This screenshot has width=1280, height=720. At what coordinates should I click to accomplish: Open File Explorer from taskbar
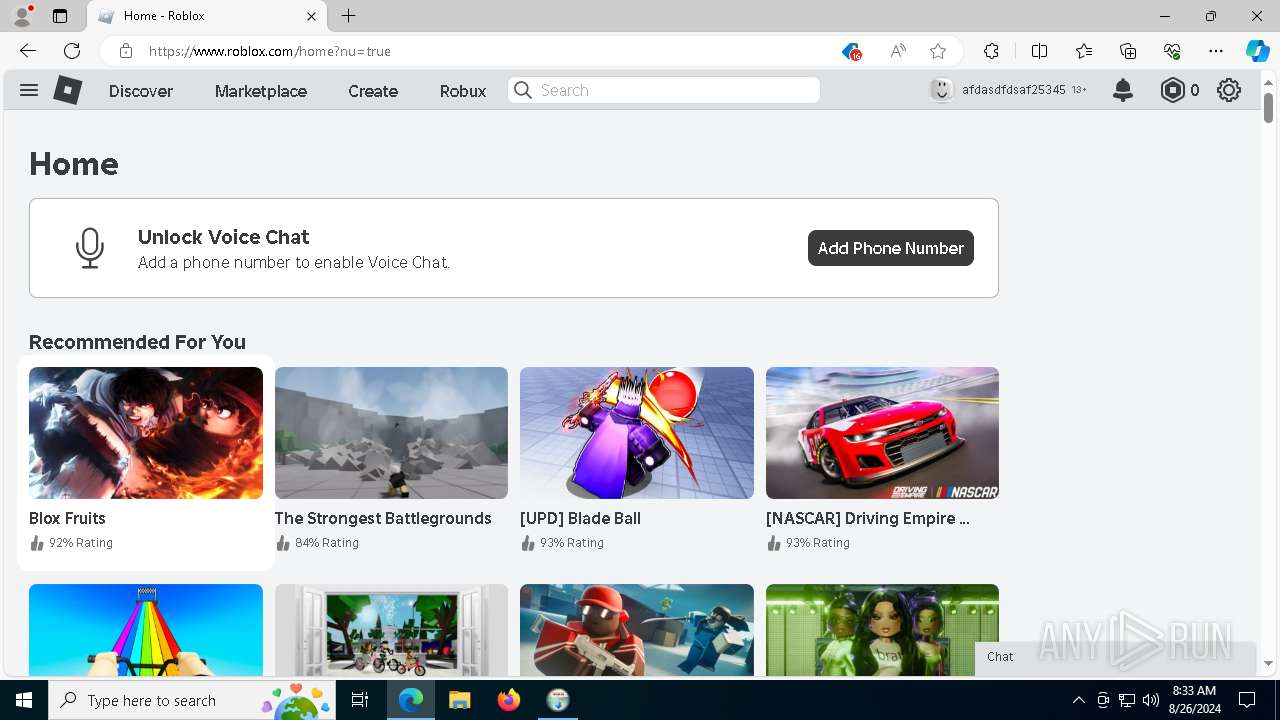point(459,700)
